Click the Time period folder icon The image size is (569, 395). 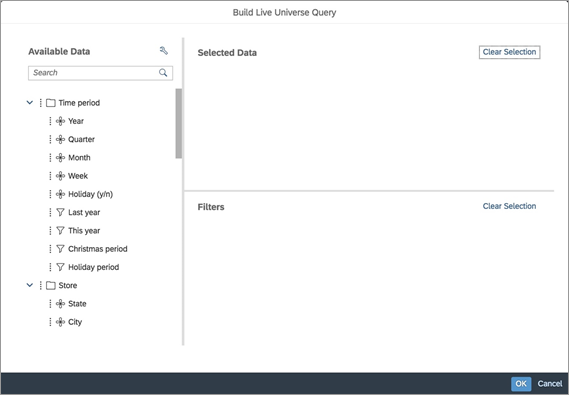pyautogui.click(x=51, y=103)
